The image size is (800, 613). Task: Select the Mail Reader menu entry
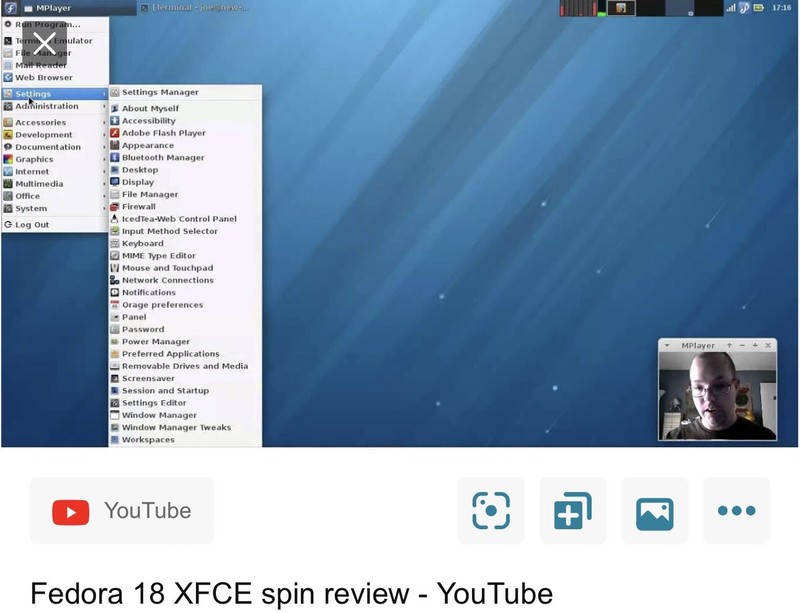(55, 65)
